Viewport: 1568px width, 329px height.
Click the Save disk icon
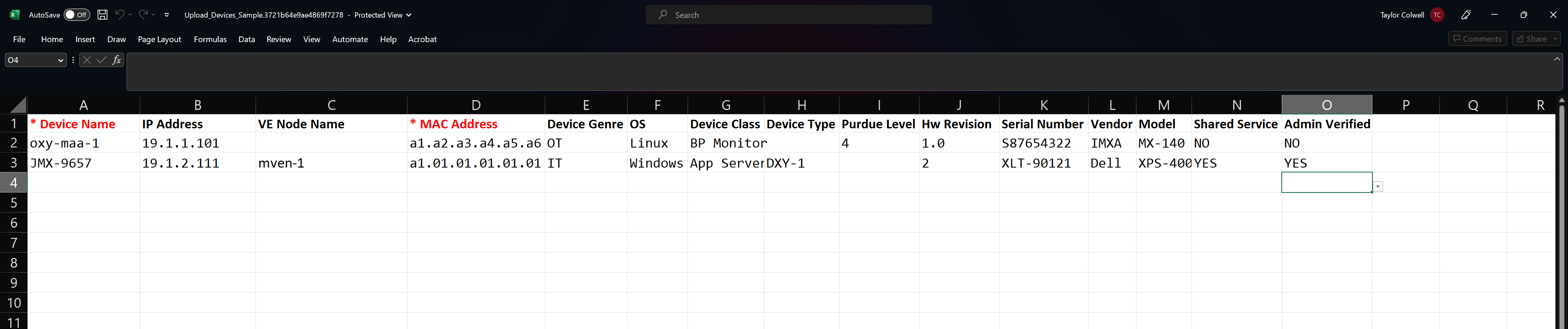pos(102,15)
